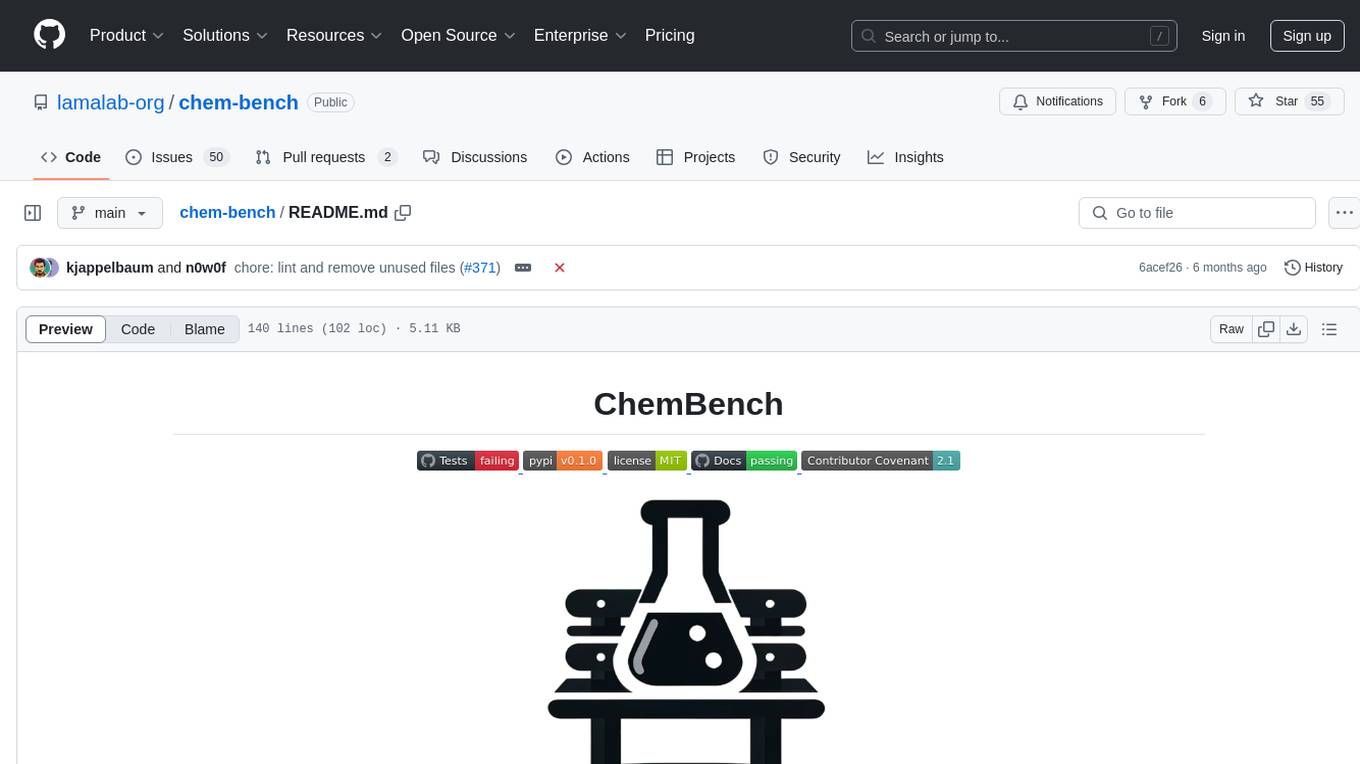Open kjappelbaum's author profile link
Image resolution: width=1360 pixels, height=764 pixels.
(110, 267)
